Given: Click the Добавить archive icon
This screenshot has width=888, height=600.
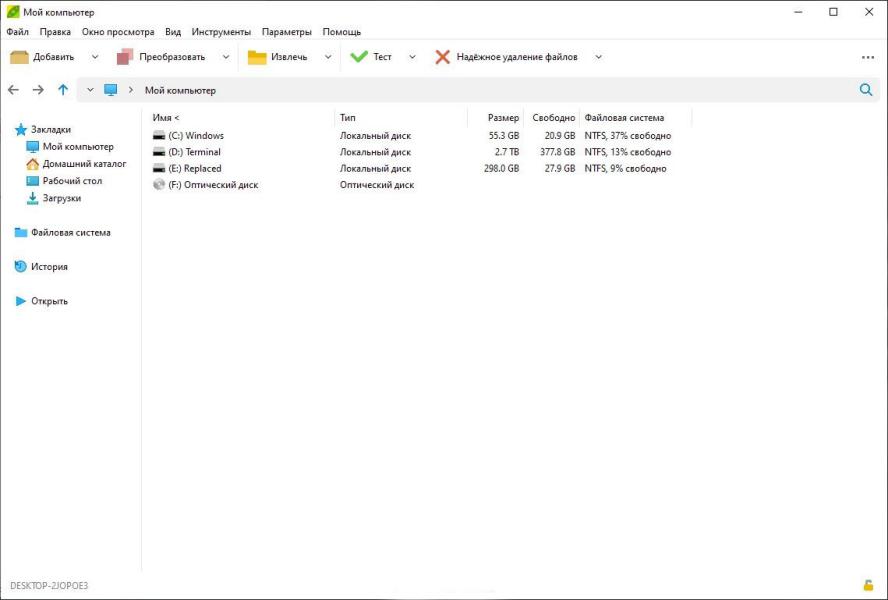Looking at the screenshot, I should coord(19,57).
